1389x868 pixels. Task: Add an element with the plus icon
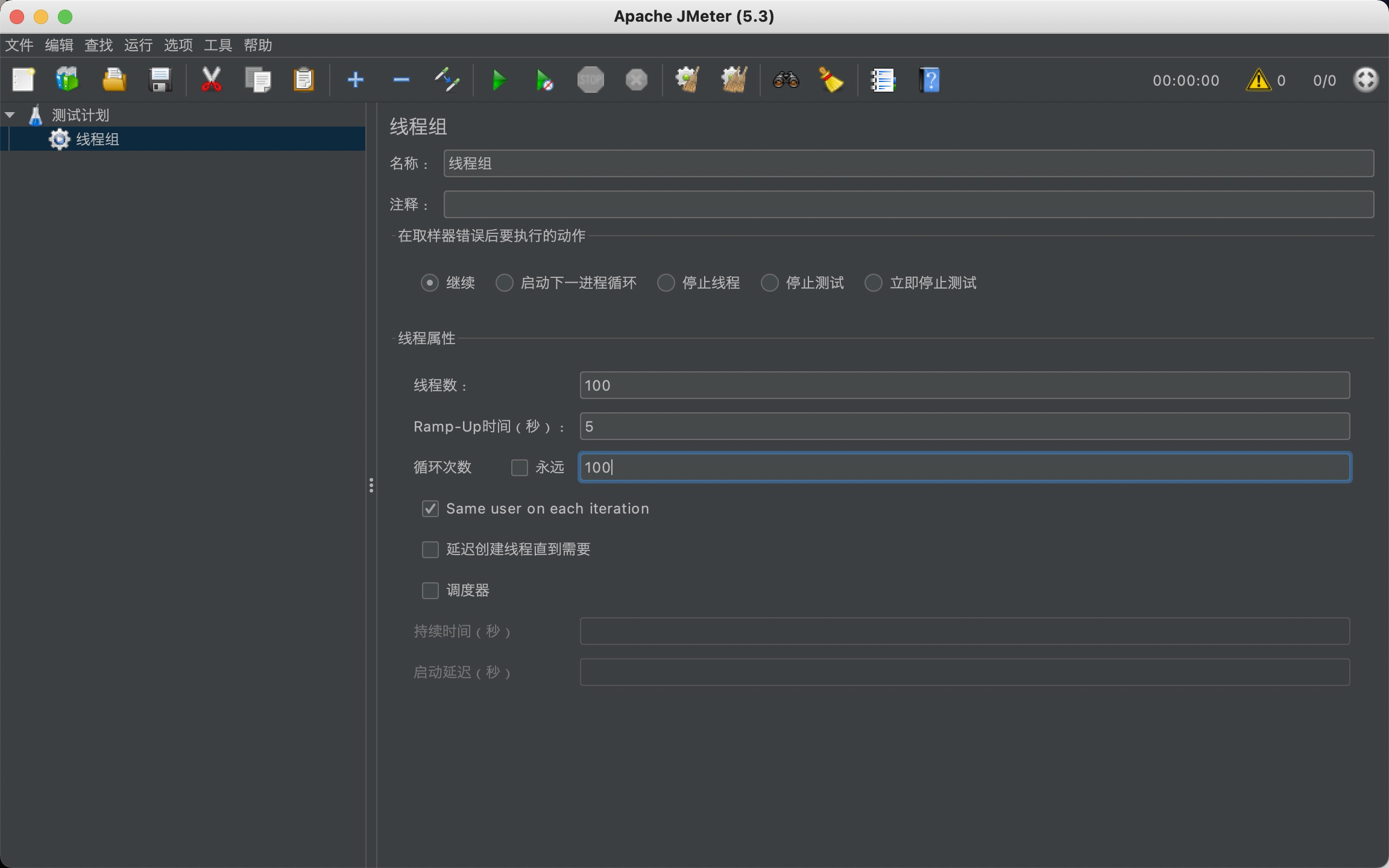click(x=356, y=80)
